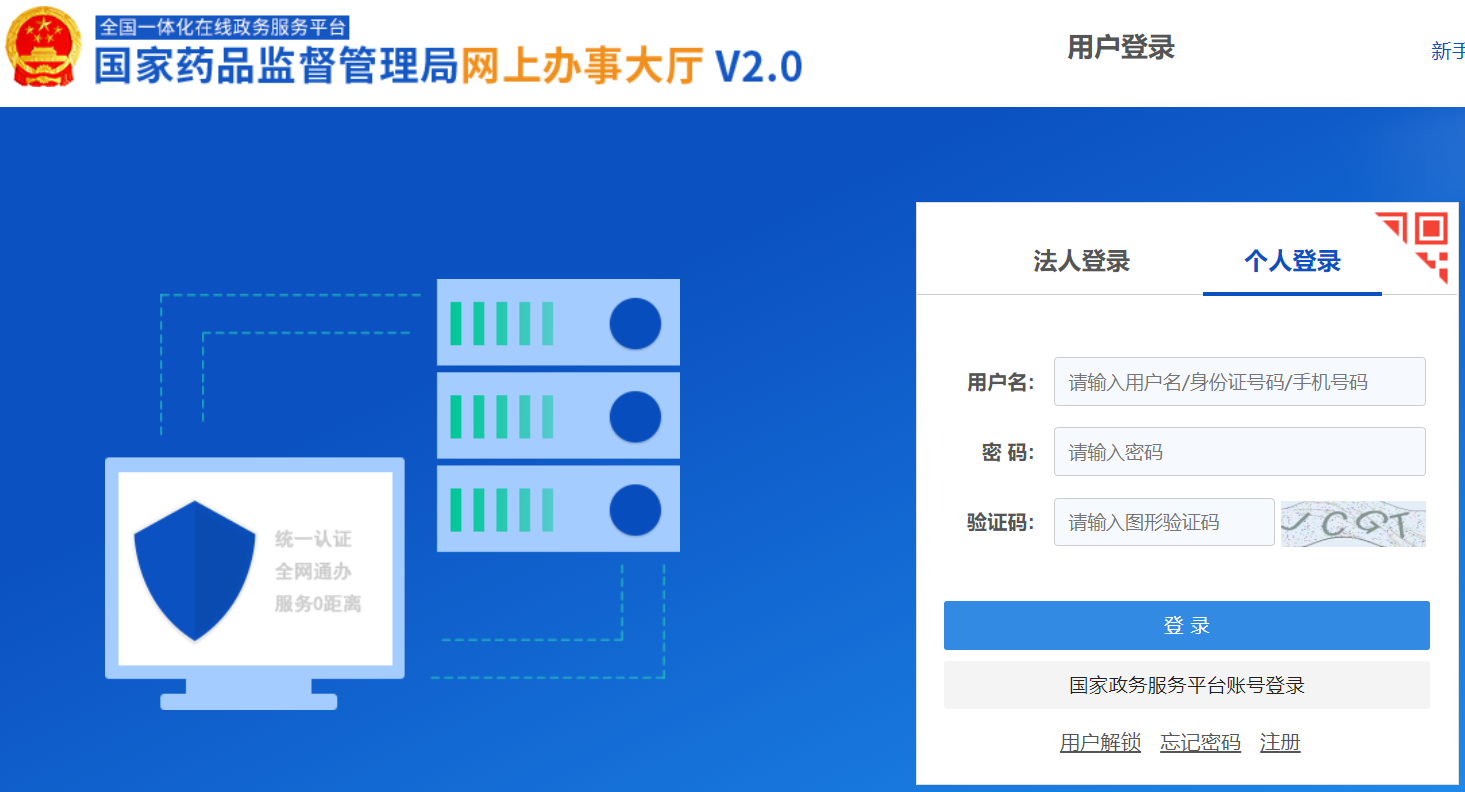Open the 新手 link at top right
The height and width of the screenshot is (792, 1465).
[x=1448, y=52]
